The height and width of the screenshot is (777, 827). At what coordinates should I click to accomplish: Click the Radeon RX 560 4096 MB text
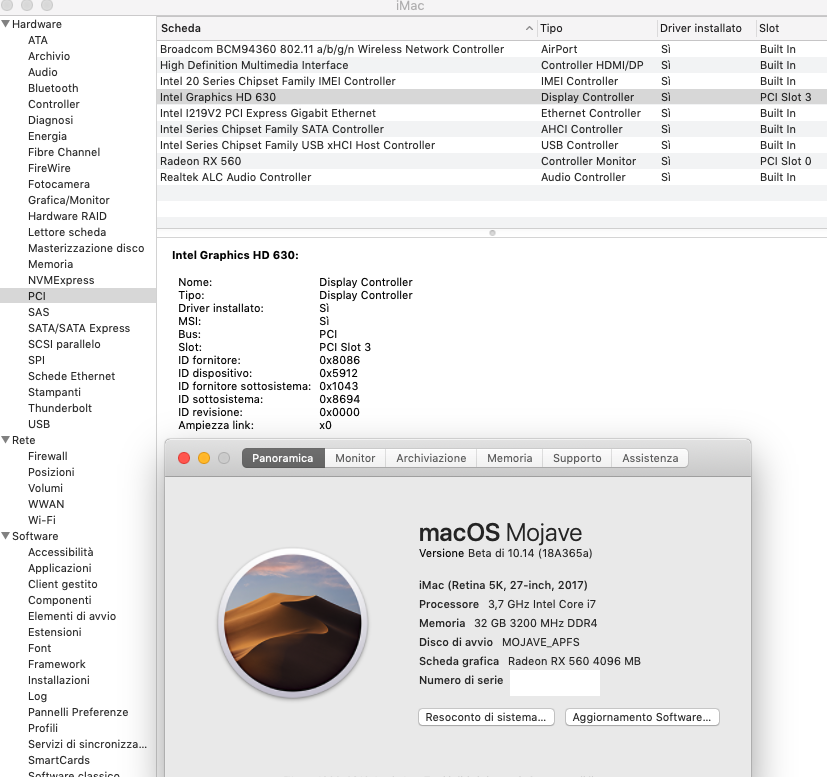coord(574,661)
